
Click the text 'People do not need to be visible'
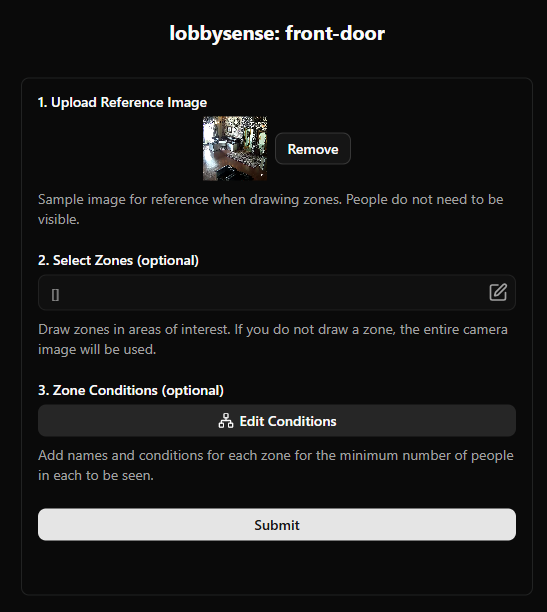pos(271,209)
